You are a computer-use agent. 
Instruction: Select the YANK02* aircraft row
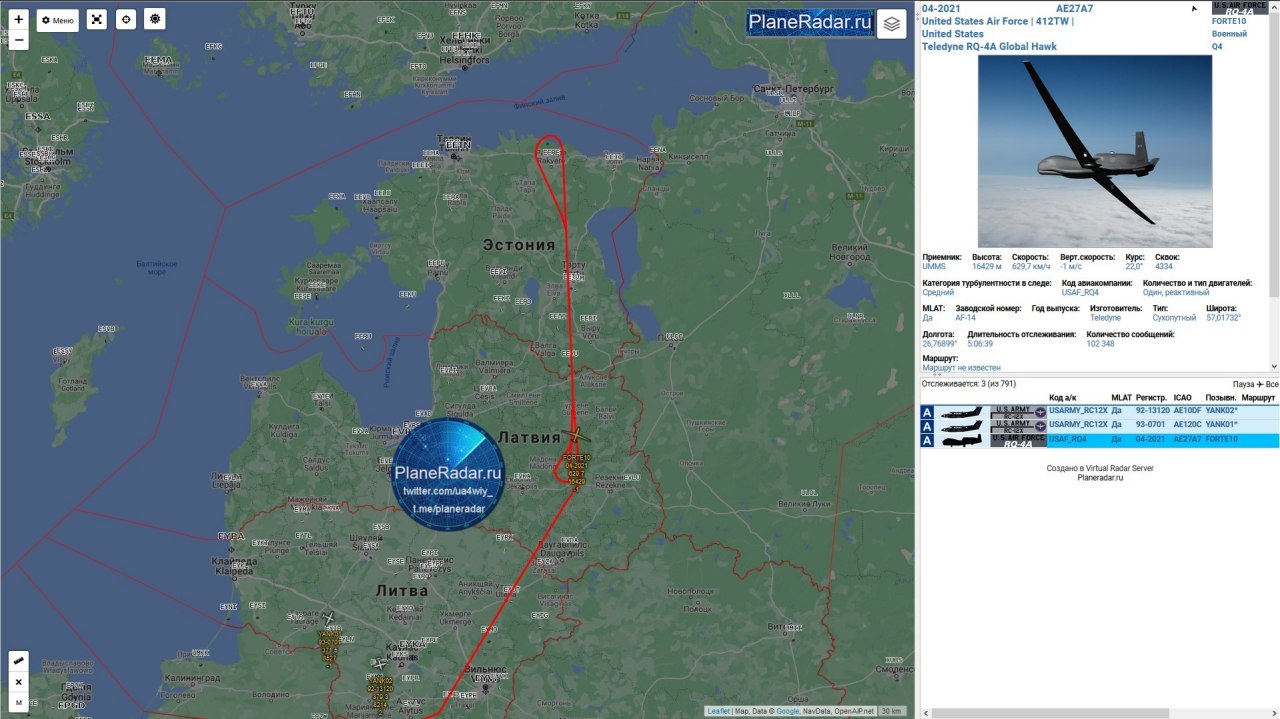1099,411
